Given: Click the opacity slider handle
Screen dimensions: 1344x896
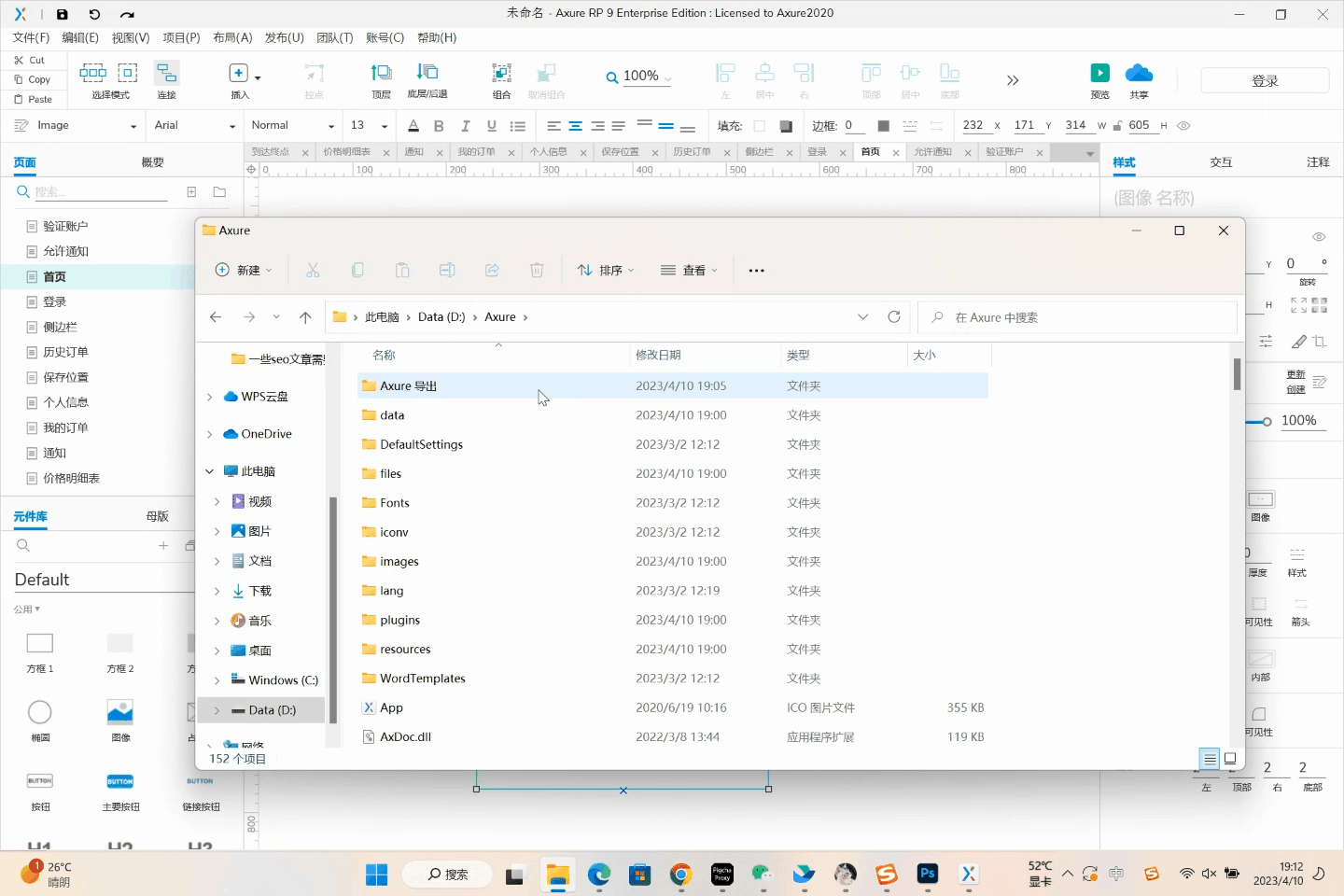Looking at the screenshot, I should (x=1267, y=422).
